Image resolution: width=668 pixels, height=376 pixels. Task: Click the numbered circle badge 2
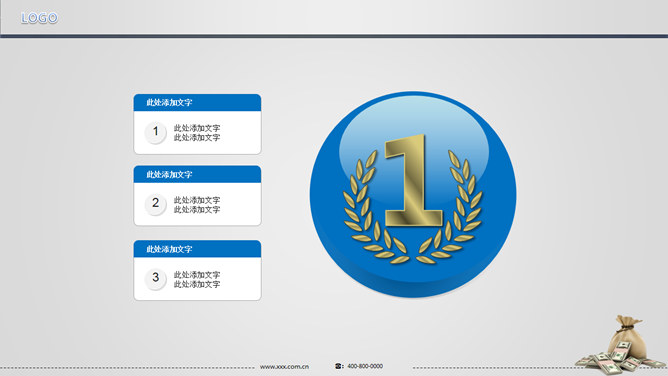click(x=155, y=204)
